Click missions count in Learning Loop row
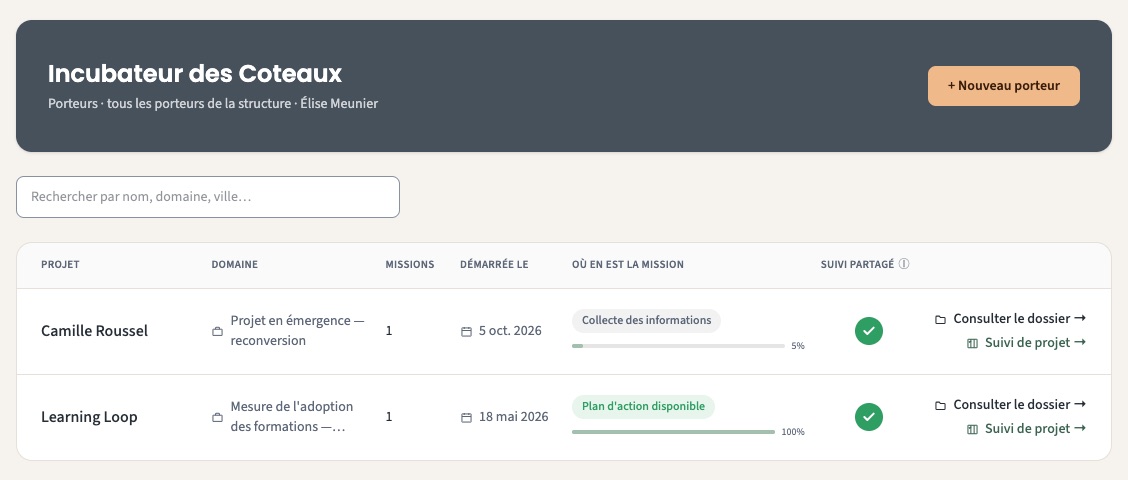 (x=389, y=417)
